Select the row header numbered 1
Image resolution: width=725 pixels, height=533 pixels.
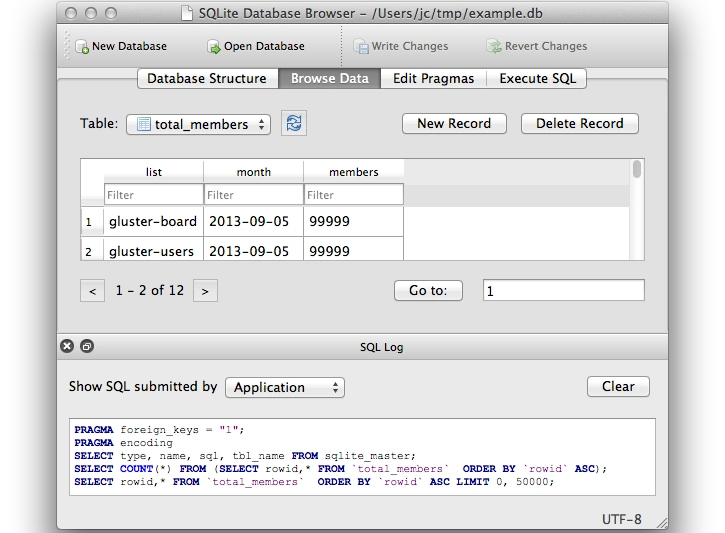[x=92, y=222]
